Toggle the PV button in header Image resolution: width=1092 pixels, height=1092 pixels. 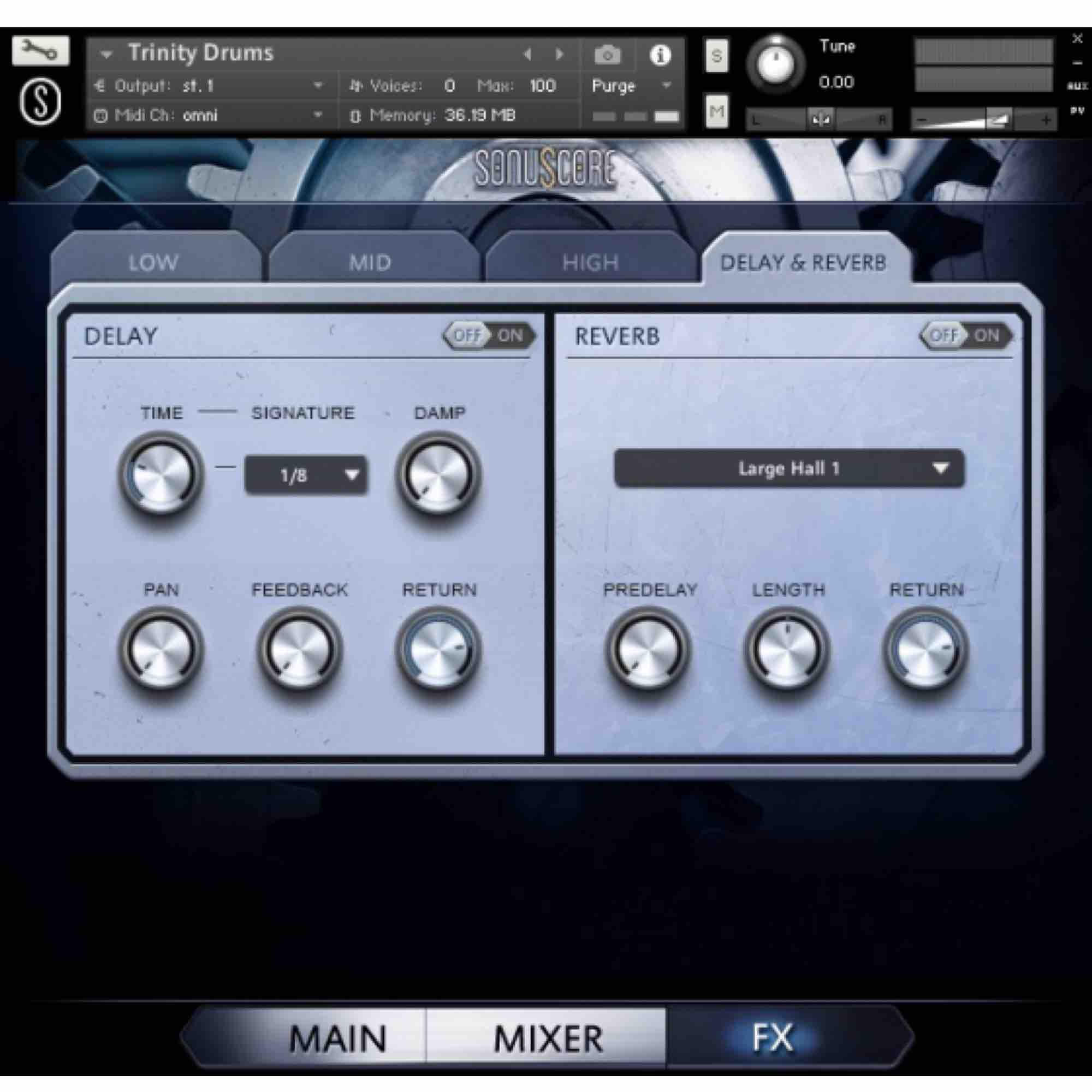click(1077, 111)
